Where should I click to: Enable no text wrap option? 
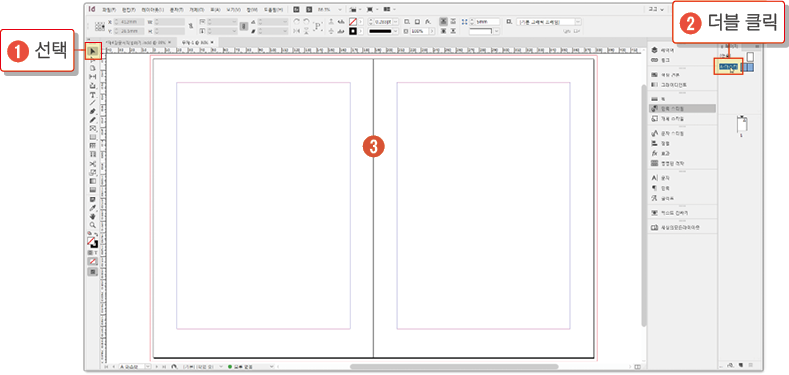pyautogui.click(x=443, y=21)
